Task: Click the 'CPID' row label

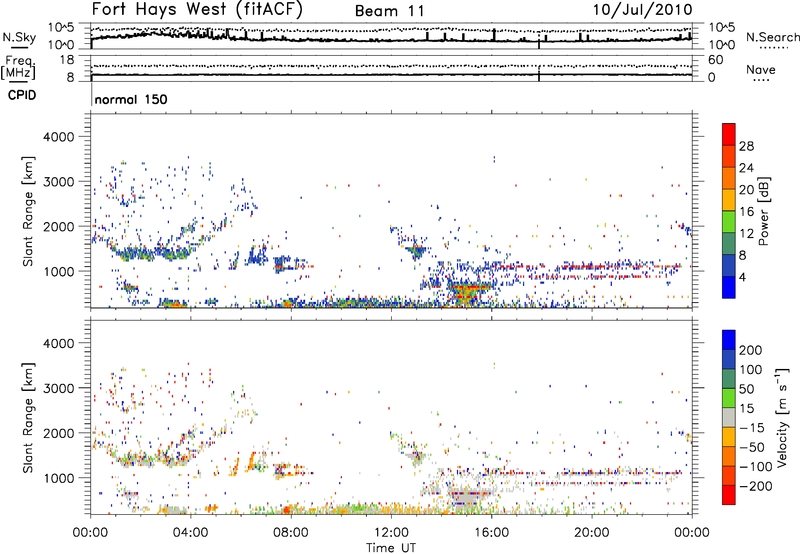Action: (x=22, y=95)
